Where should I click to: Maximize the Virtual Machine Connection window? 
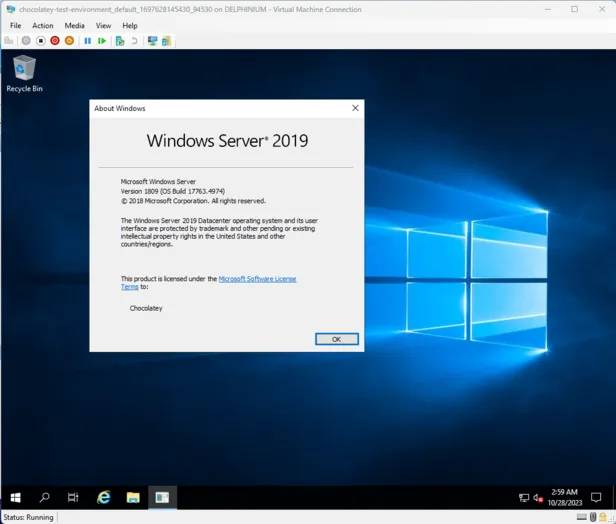click(574, 9)
